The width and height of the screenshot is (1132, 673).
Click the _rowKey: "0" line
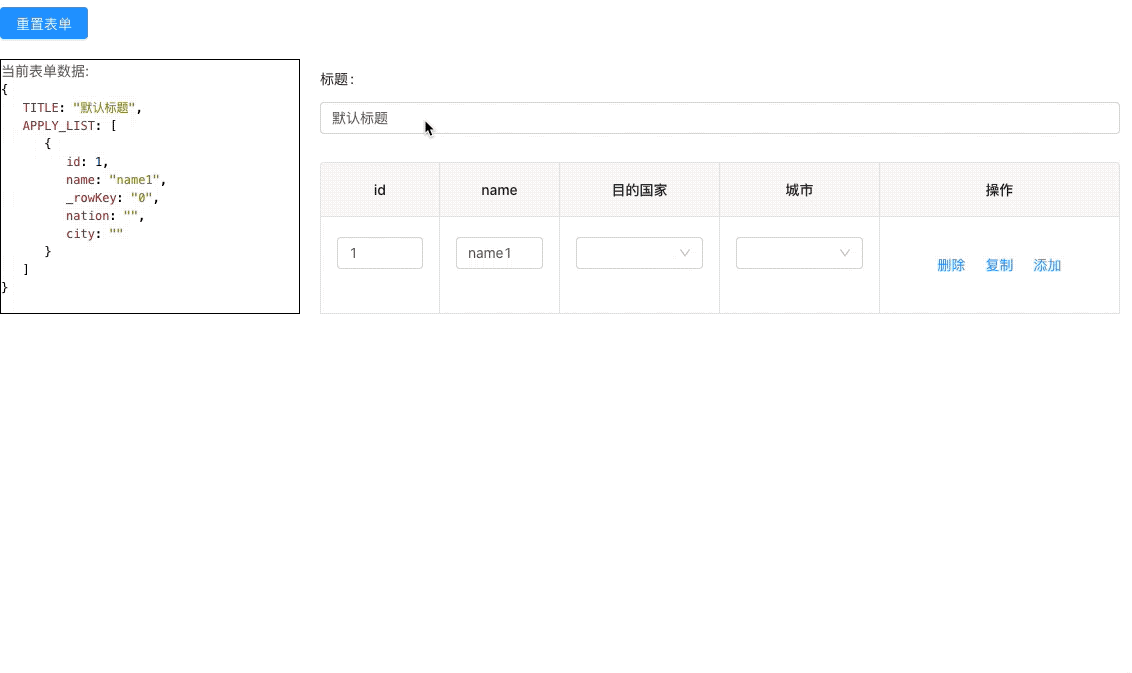tap(112, 198)
